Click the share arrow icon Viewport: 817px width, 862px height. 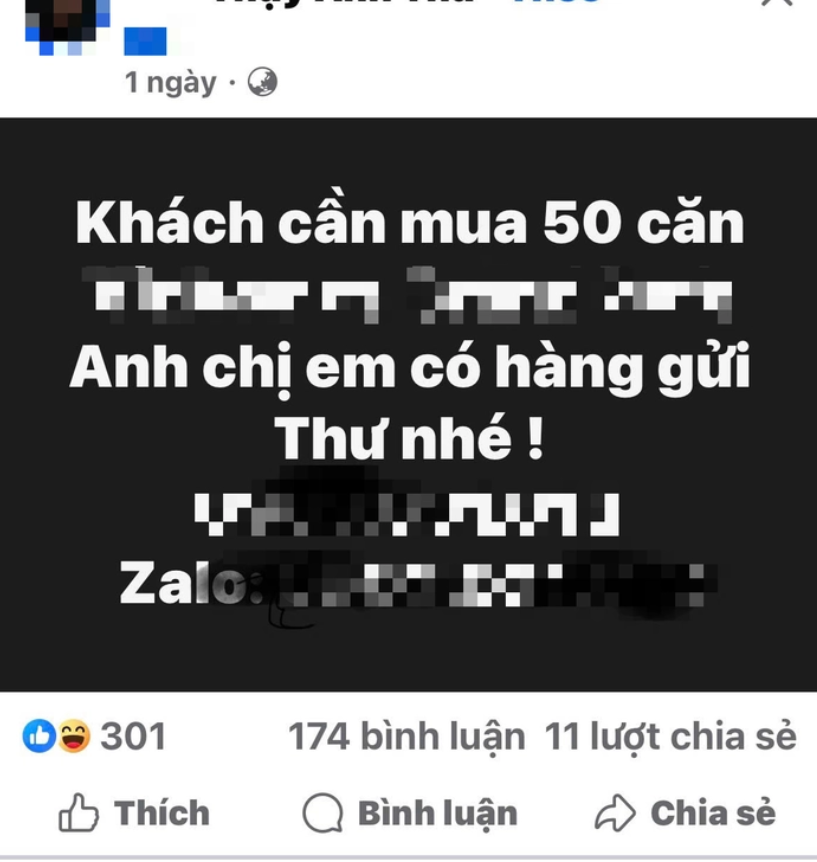coord(616,813)
